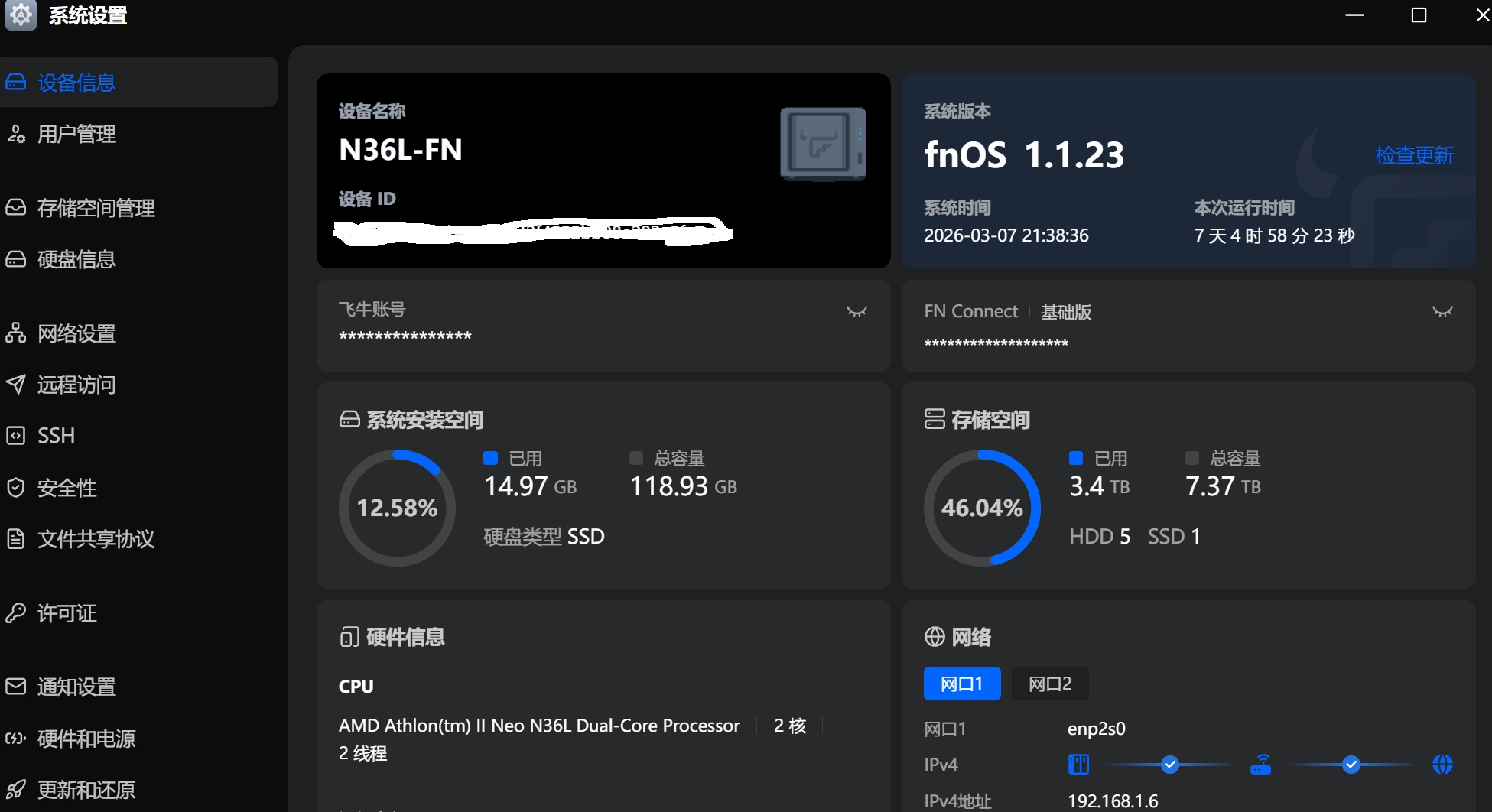Open 远程访问 settings
The height and width of the screenshot is (812, 1492).
click(76, 385)
